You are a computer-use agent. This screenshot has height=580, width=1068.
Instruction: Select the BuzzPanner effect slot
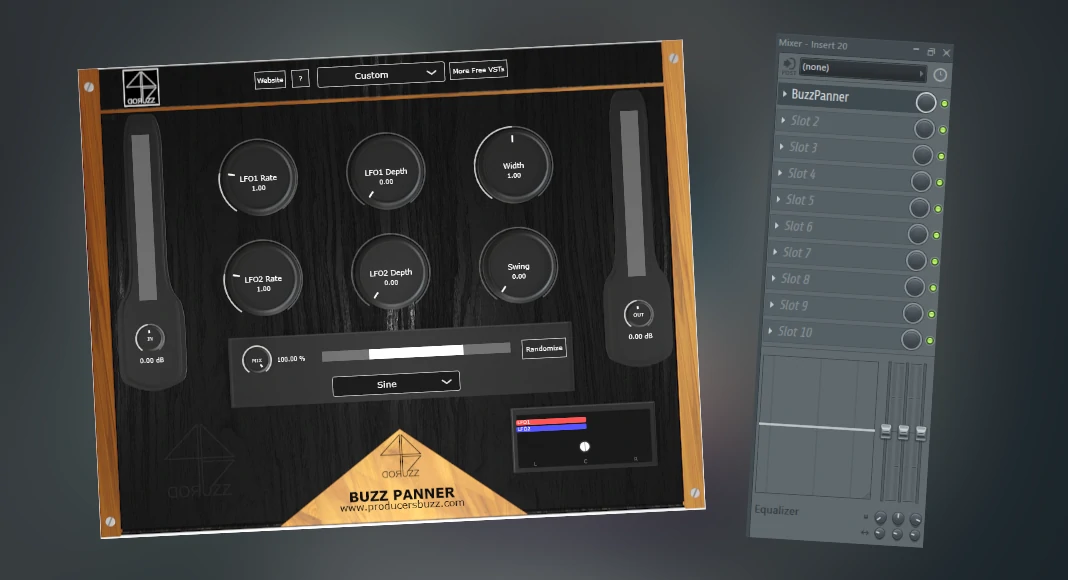click(x=845, y=96)
